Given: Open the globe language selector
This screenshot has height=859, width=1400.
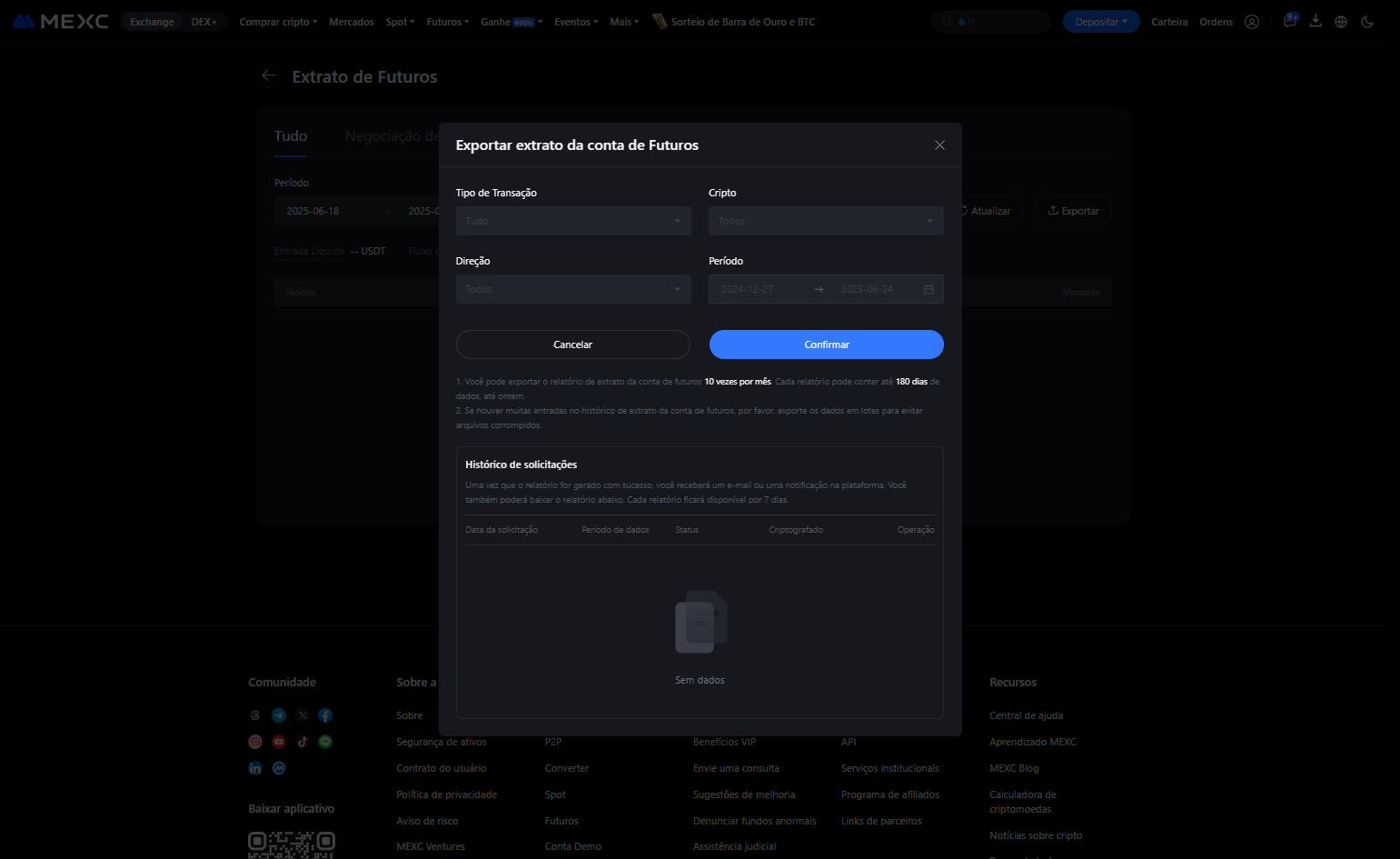Looking at the screenshot, I should 1341,22.
